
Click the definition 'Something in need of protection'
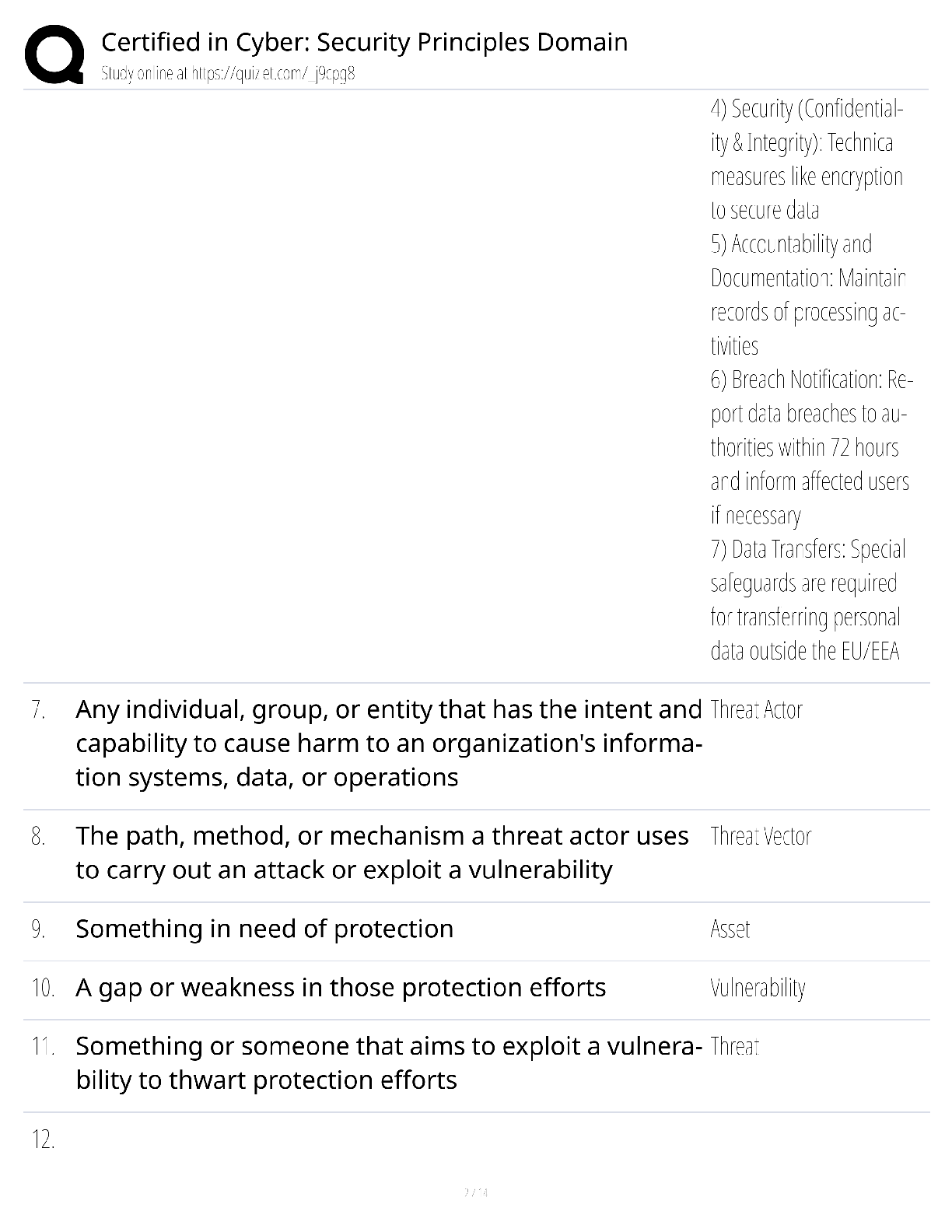coord(264,929)
